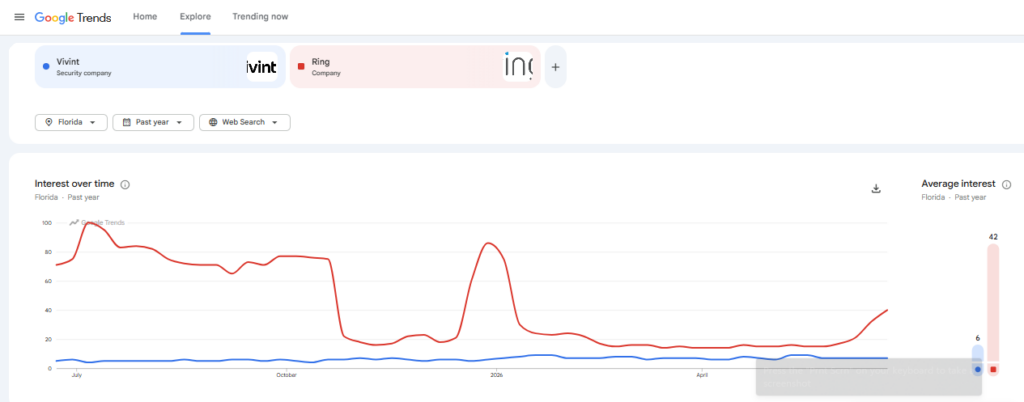Click the Google Trends logo

click(73, 18)
